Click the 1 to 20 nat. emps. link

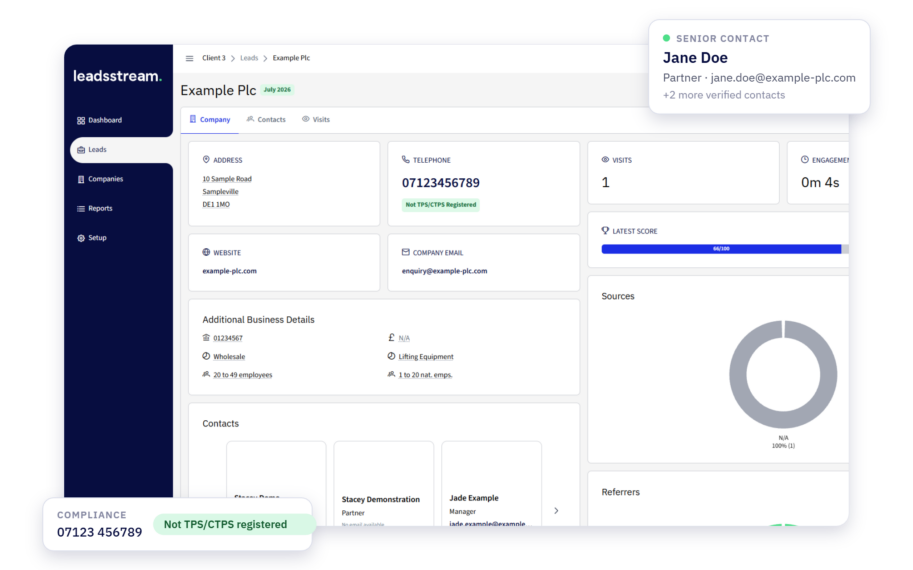(425, 375)
